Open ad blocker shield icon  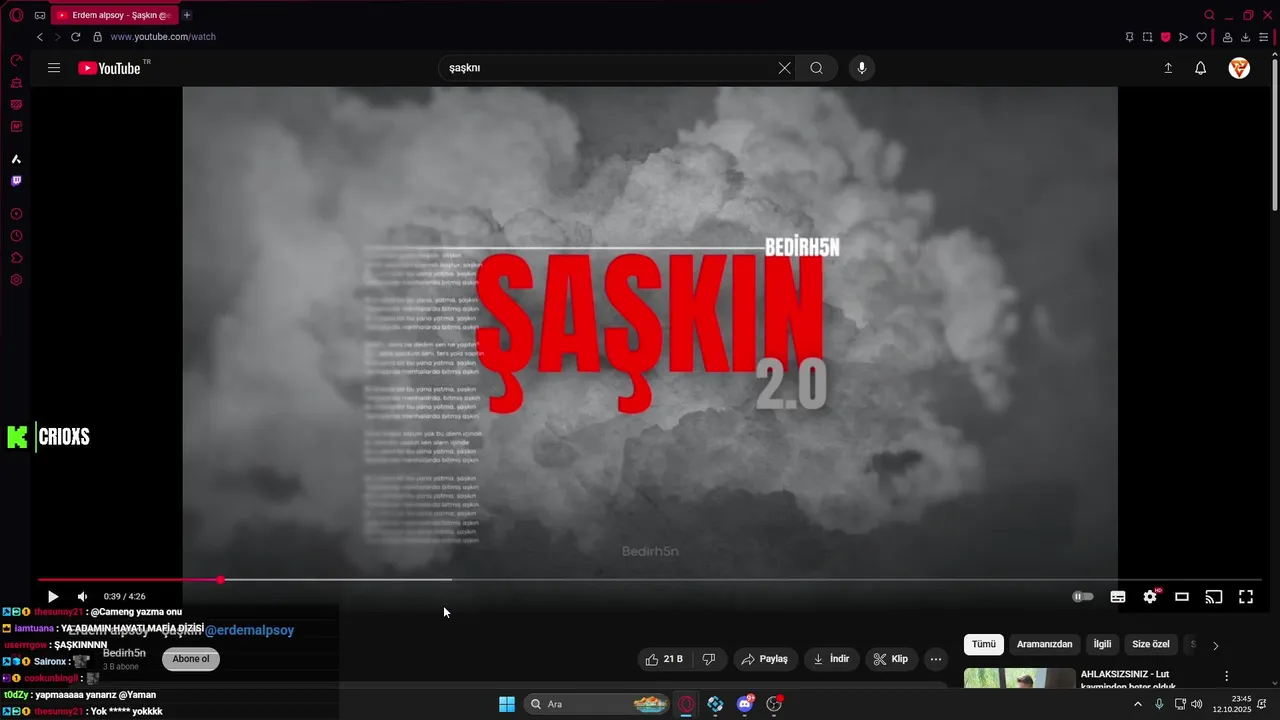pyautogui.click(x=1166, y=37)
